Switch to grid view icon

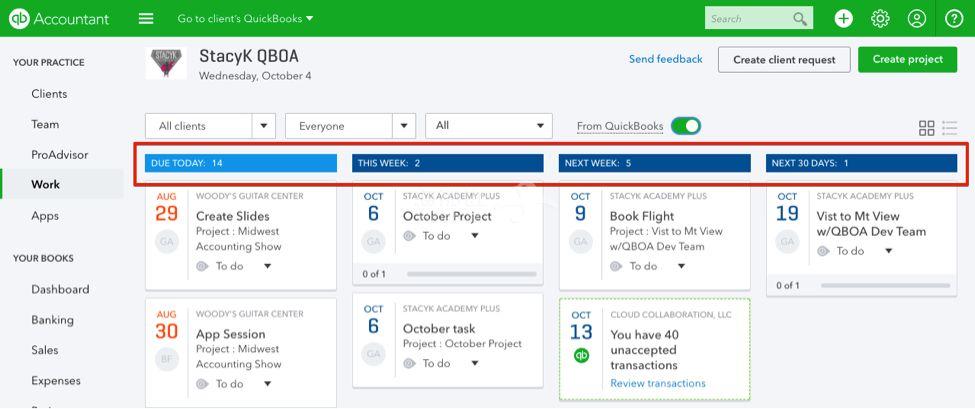pos(926,128)
